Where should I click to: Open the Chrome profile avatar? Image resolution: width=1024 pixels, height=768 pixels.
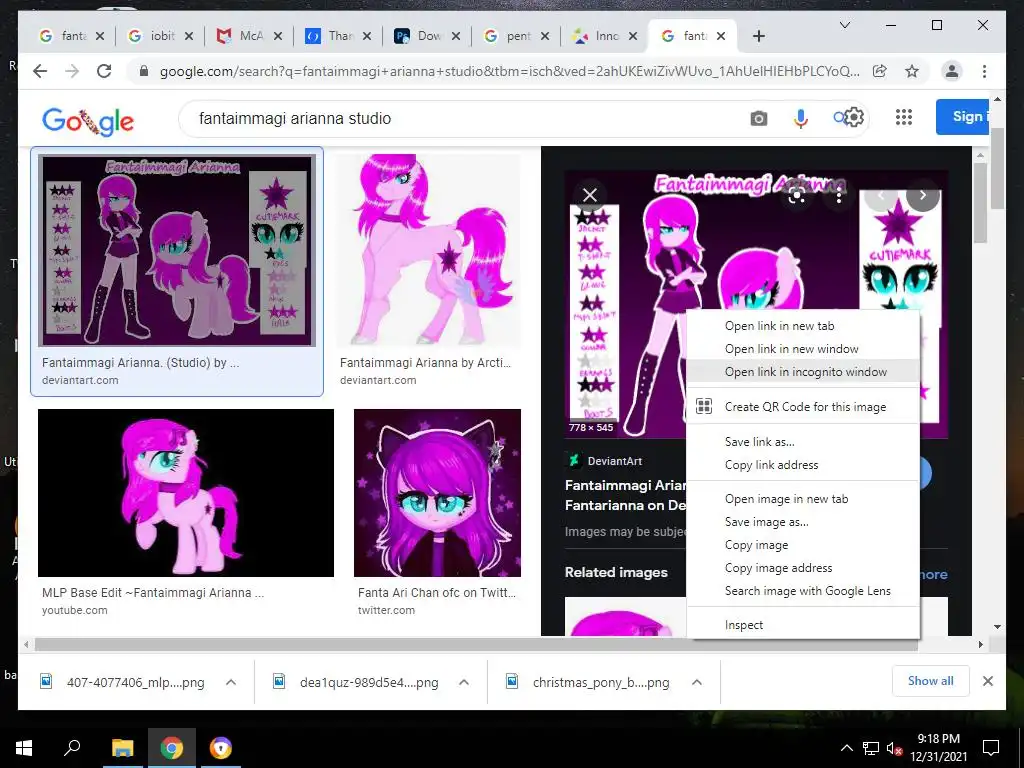point(952,71)
